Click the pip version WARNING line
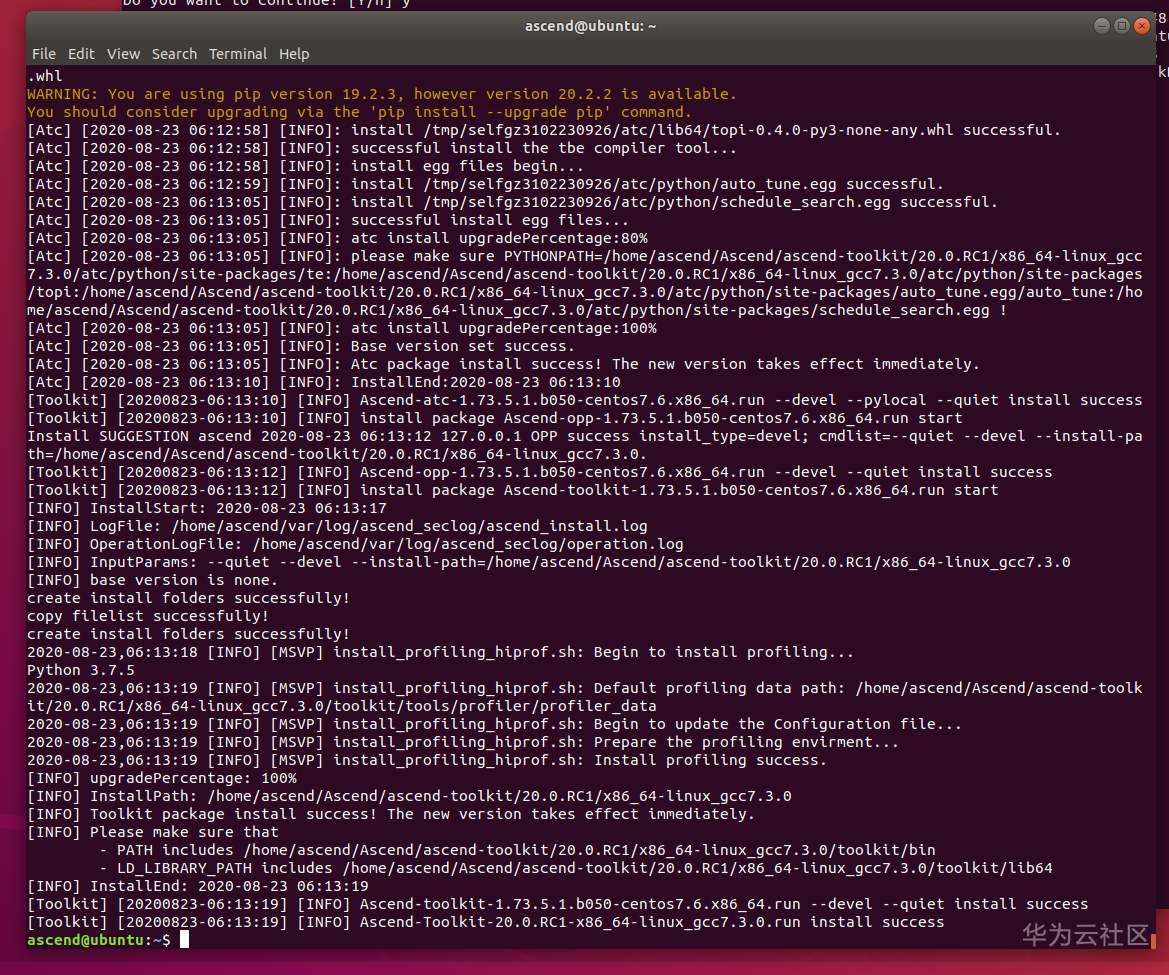Viewport: 1169px width, 975px height. (x=382, y=94)
